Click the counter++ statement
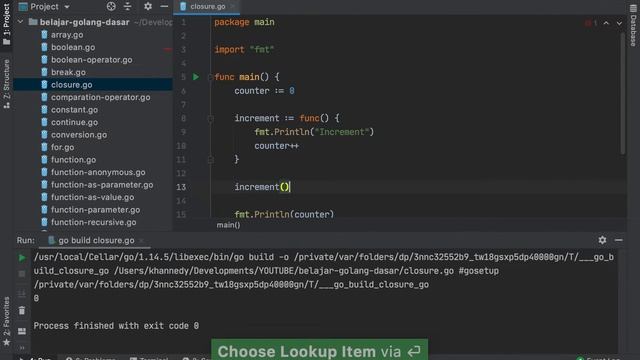This screenshot has height=360, width=640. (276, 146)
